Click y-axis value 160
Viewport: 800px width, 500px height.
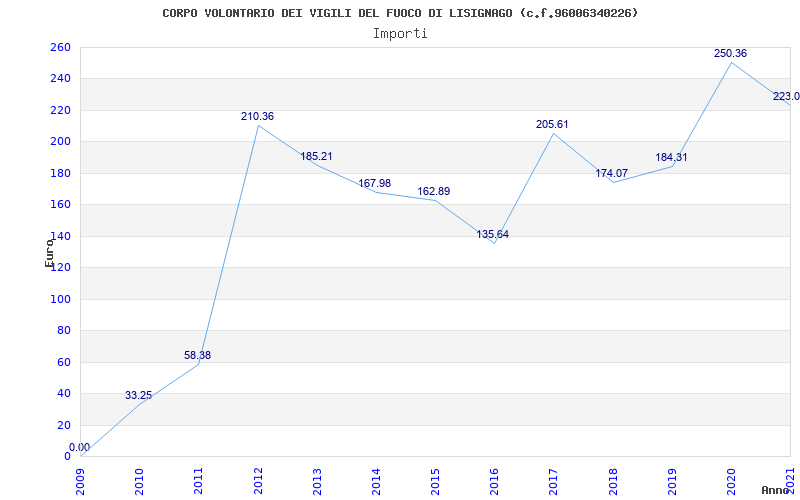(x=60, y=205)
